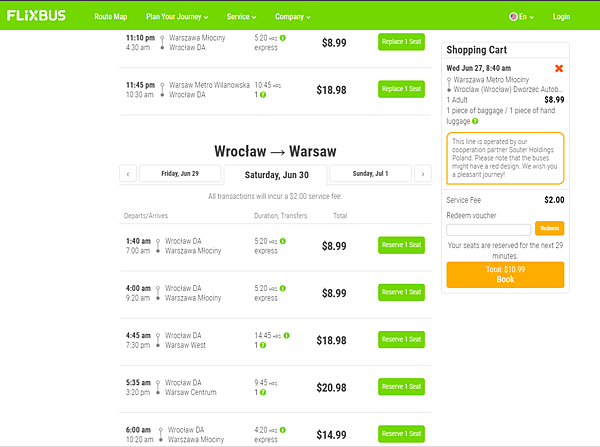
Task: Reserve 1 seat on the 4:00 am trip
Action: pos(401,292)
